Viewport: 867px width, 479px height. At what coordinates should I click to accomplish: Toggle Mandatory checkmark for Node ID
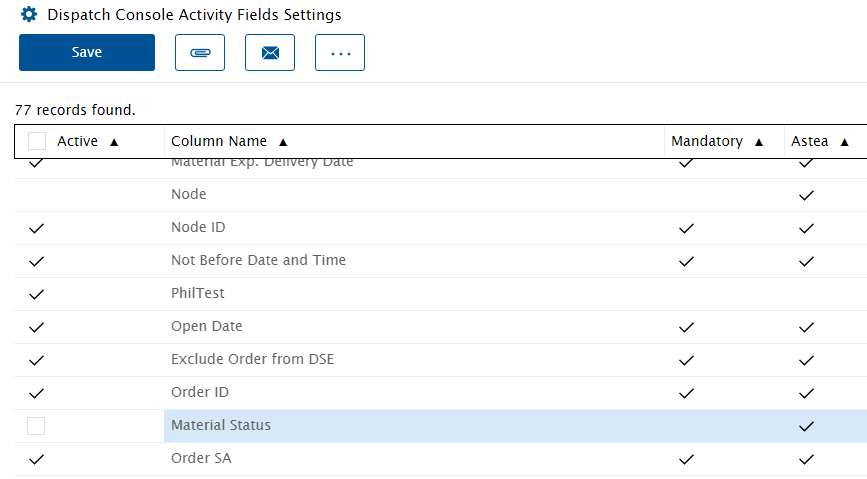tap(686, 228)
